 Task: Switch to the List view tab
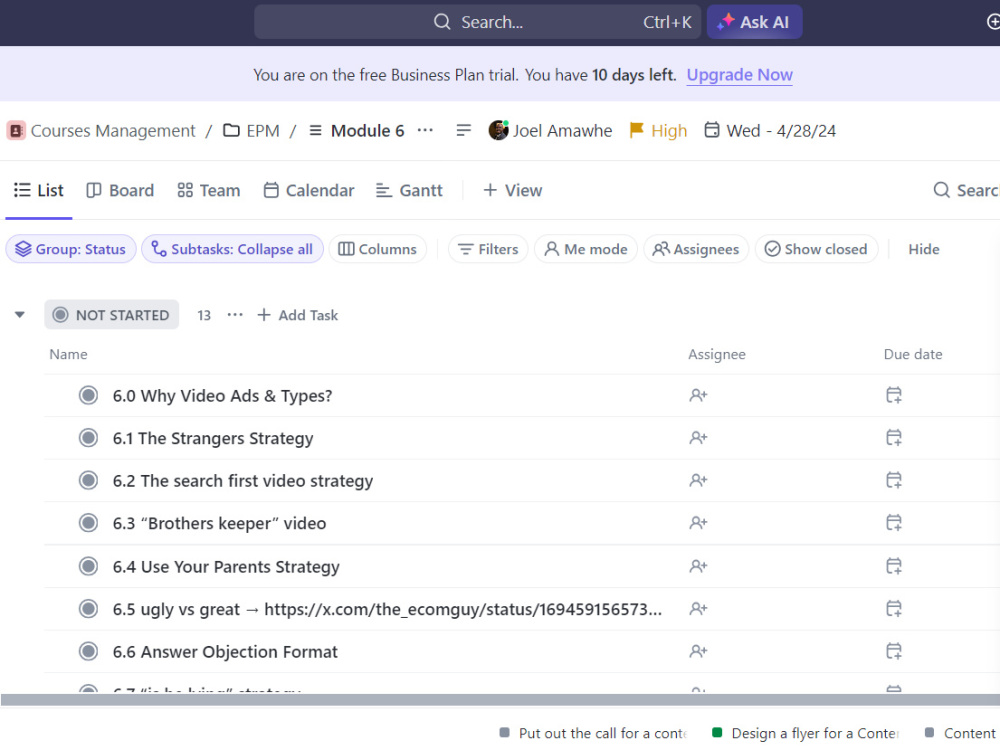[x=39, y=190]
